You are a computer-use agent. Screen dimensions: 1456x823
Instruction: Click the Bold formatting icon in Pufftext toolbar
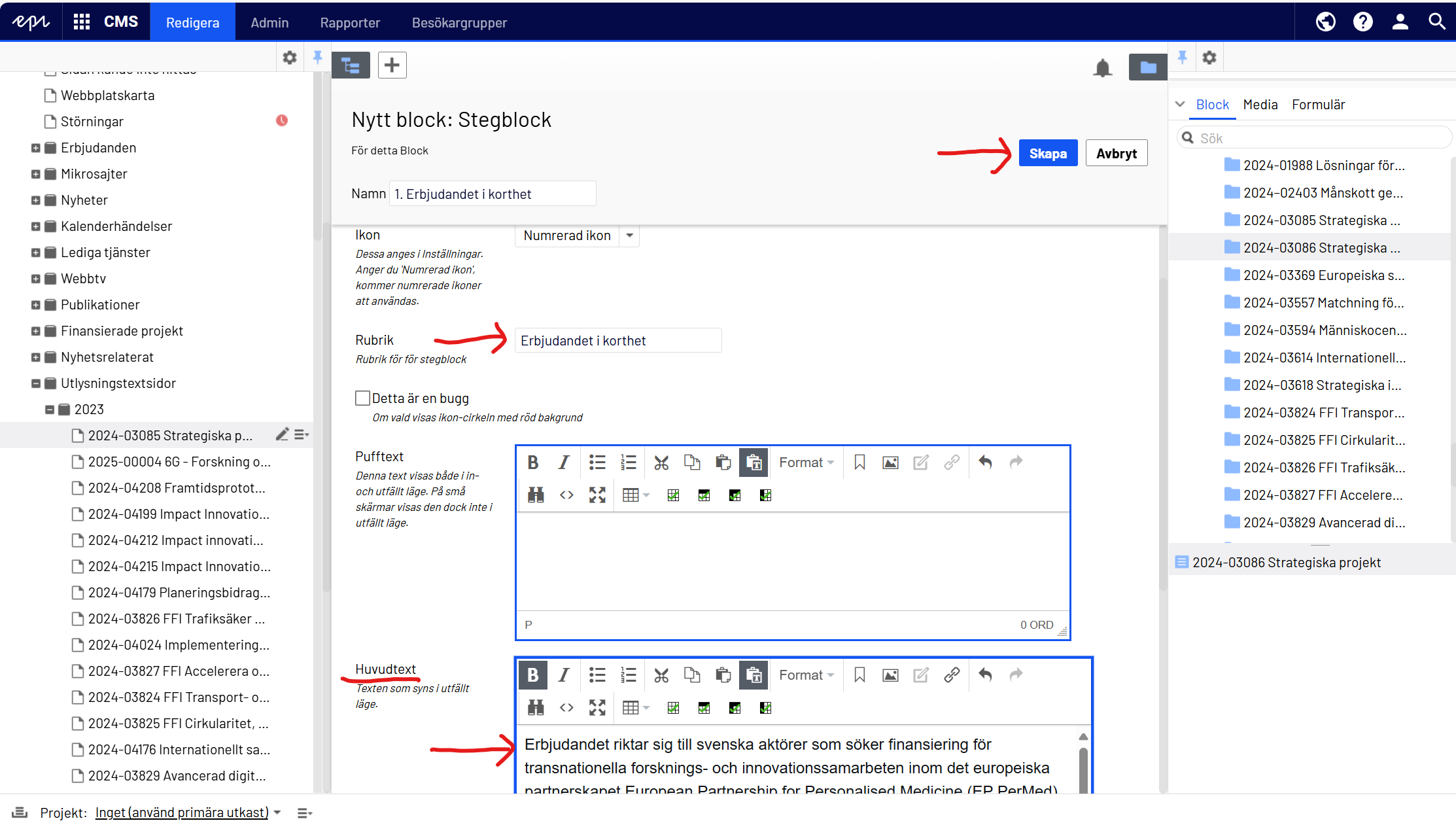point(533,461)
